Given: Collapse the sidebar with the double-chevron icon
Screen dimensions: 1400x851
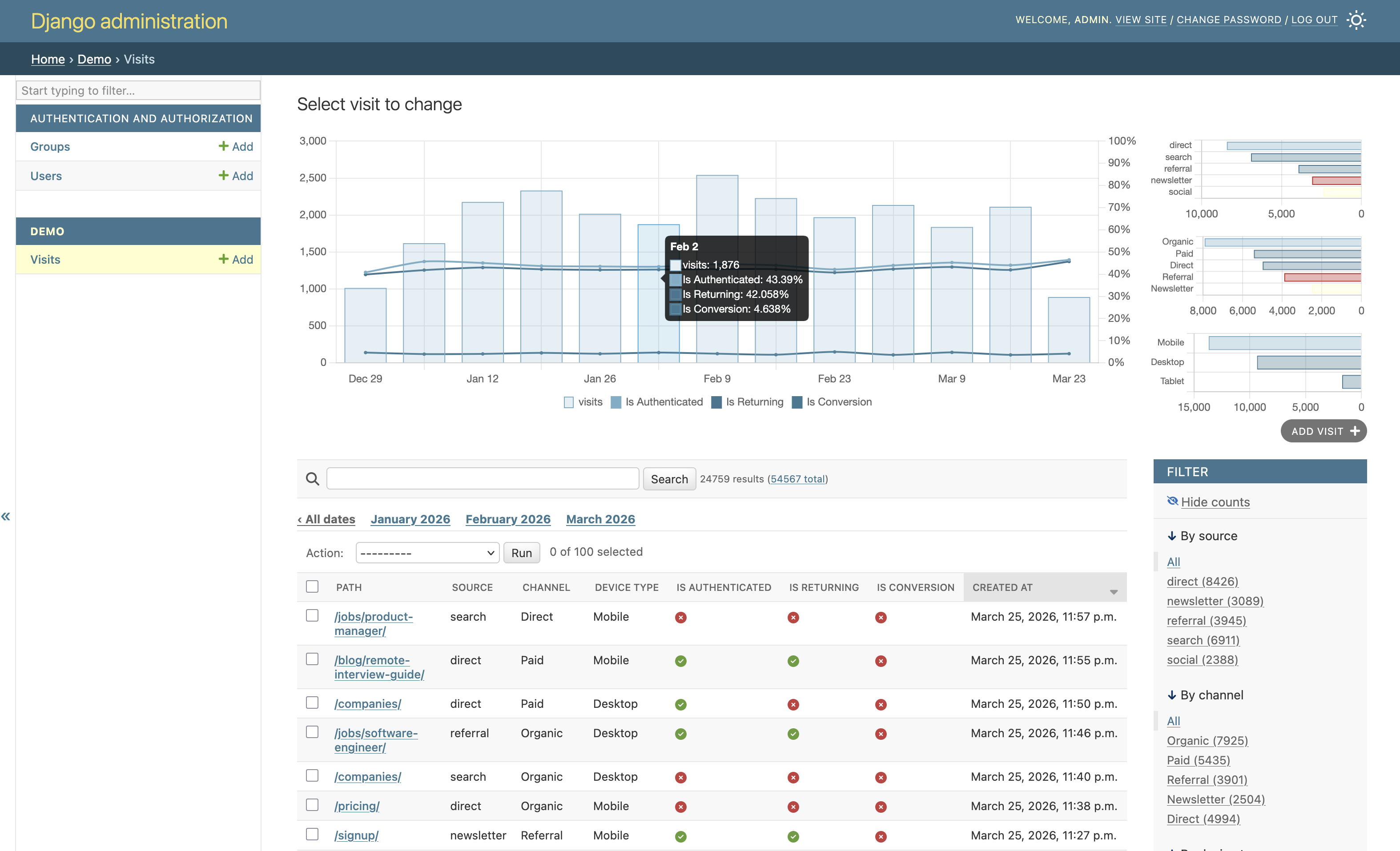Looking at the screenshot, I should point(6,516).
